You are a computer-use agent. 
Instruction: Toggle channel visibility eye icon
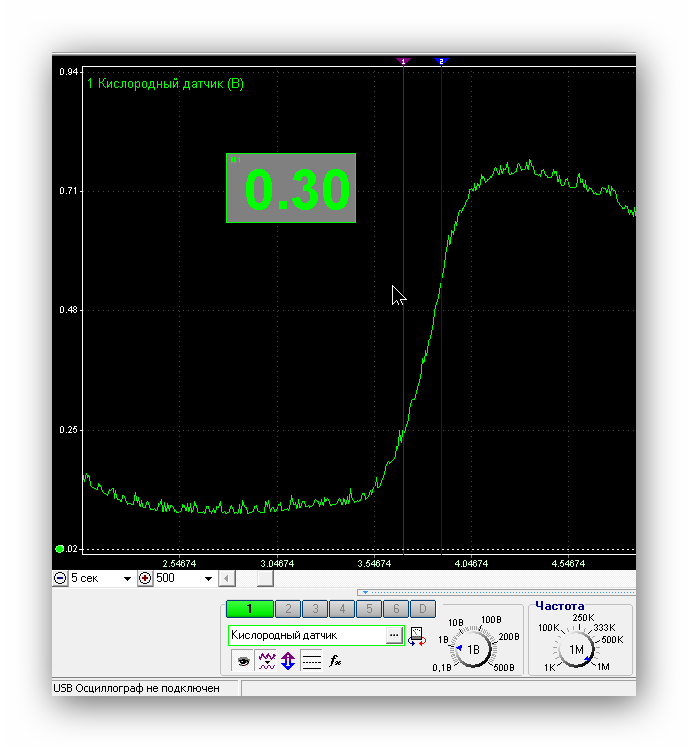coord(243,661)
